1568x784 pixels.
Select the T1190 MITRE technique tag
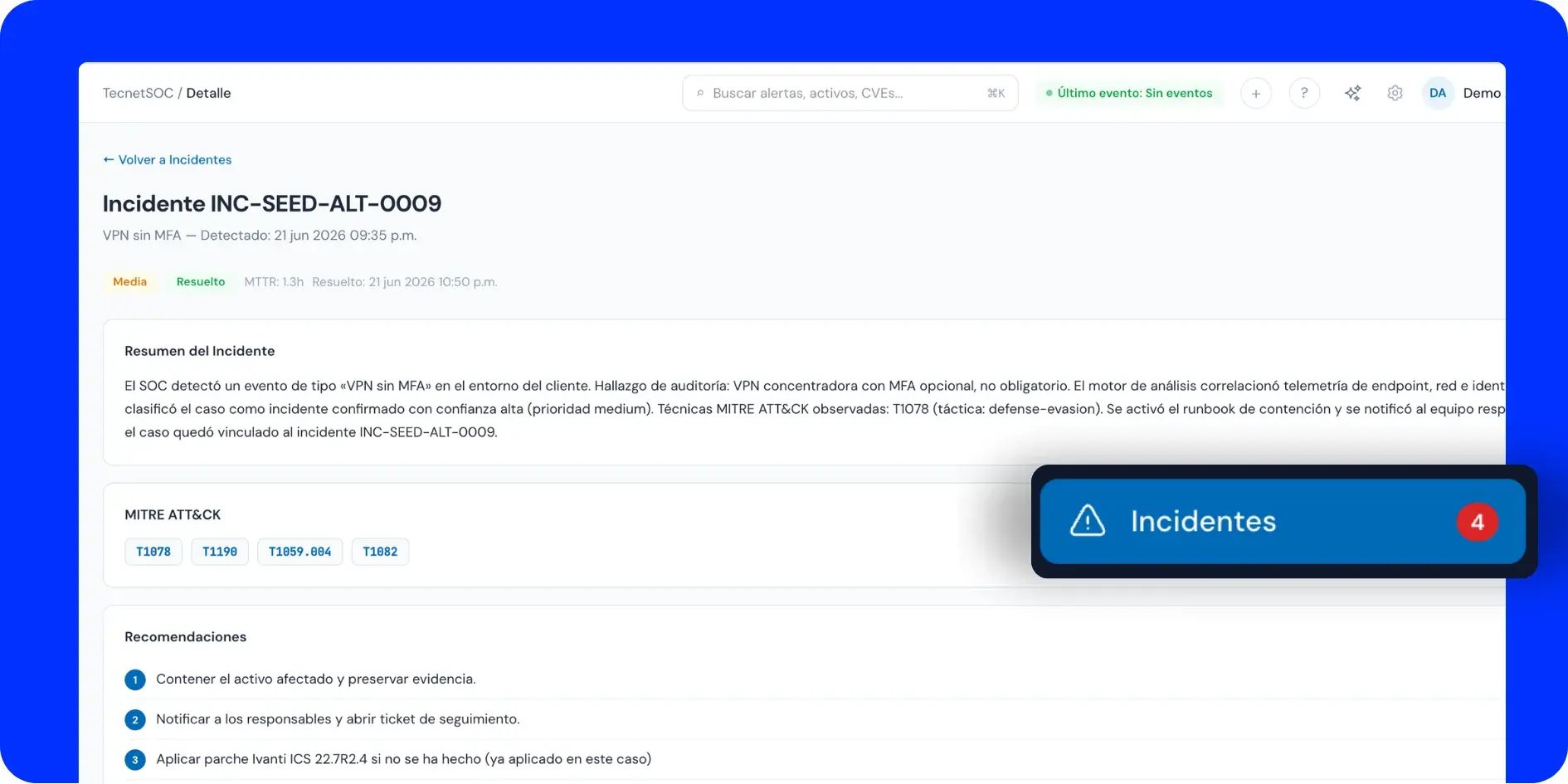point(220,552)
